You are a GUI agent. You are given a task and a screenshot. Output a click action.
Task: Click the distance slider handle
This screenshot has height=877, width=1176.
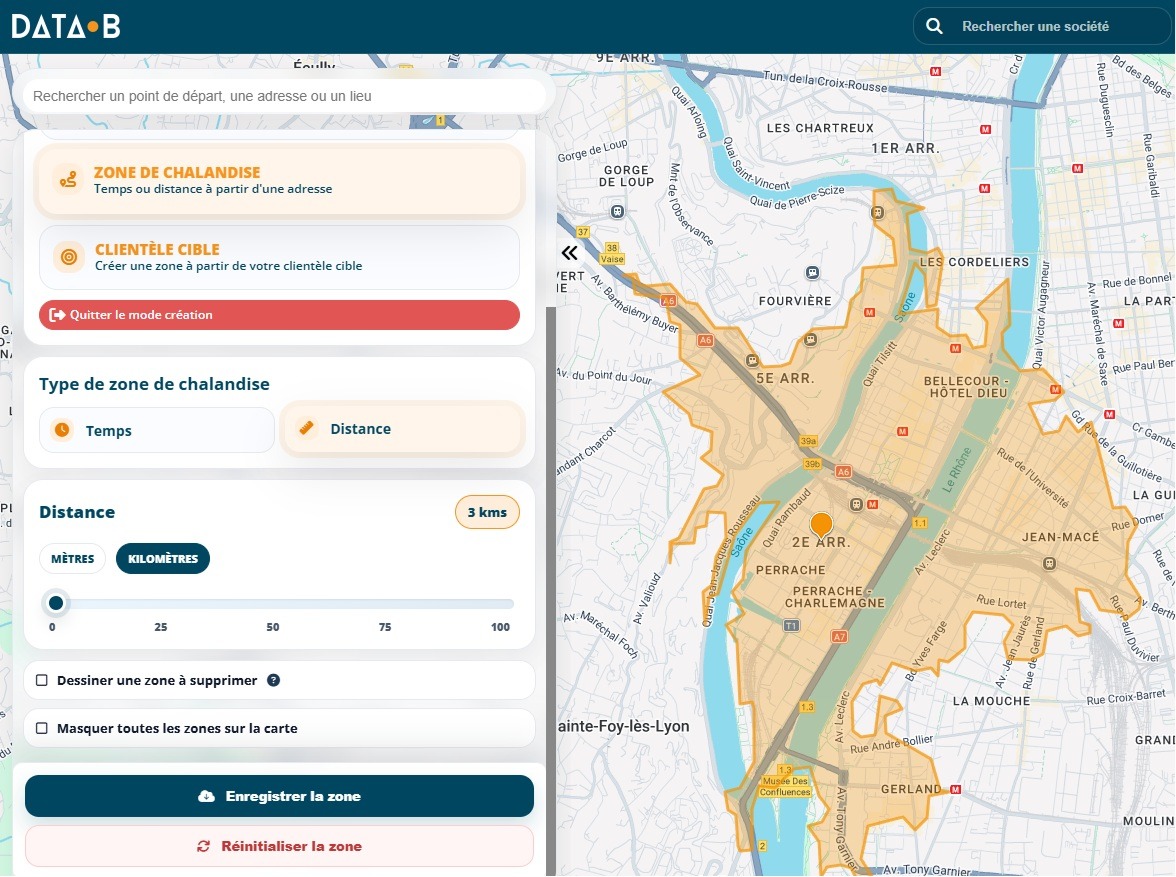click(x=56, y=603)
